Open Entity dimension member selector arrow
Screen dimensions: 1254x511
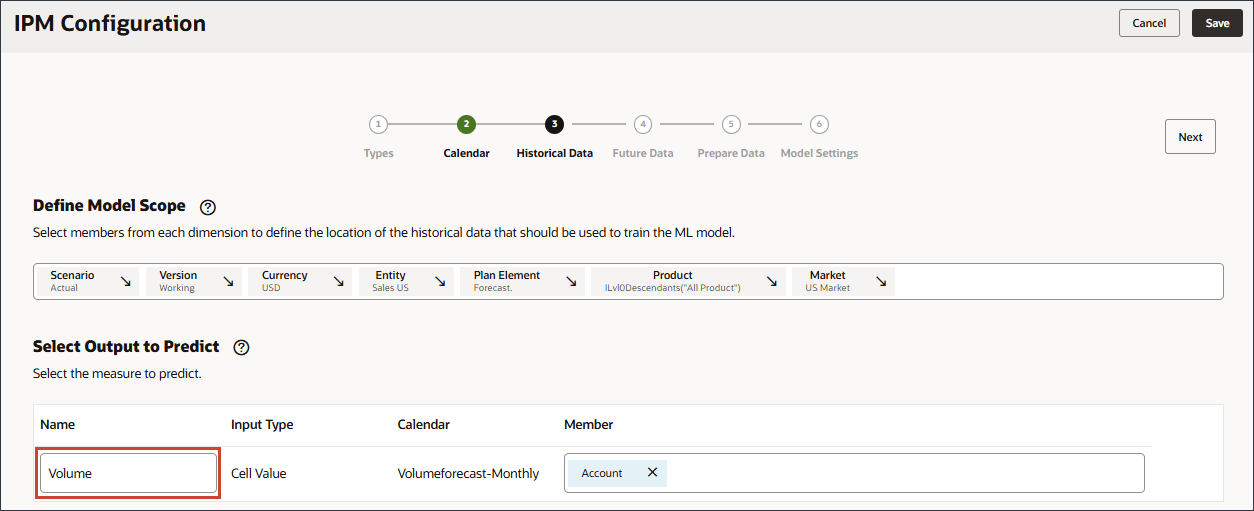(x=440, y=282)
